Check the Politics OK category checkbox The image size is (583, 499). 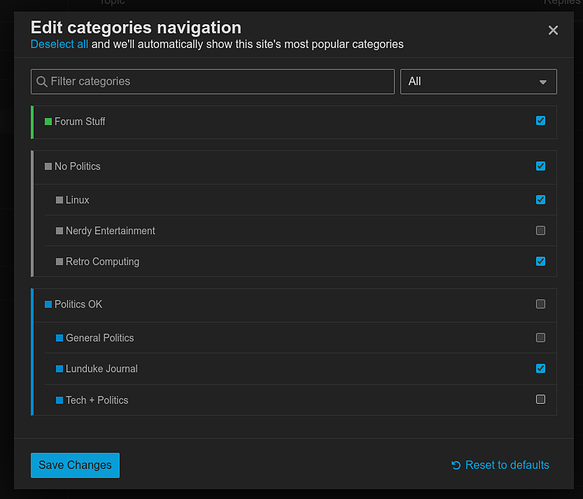[x=540, y=304]
